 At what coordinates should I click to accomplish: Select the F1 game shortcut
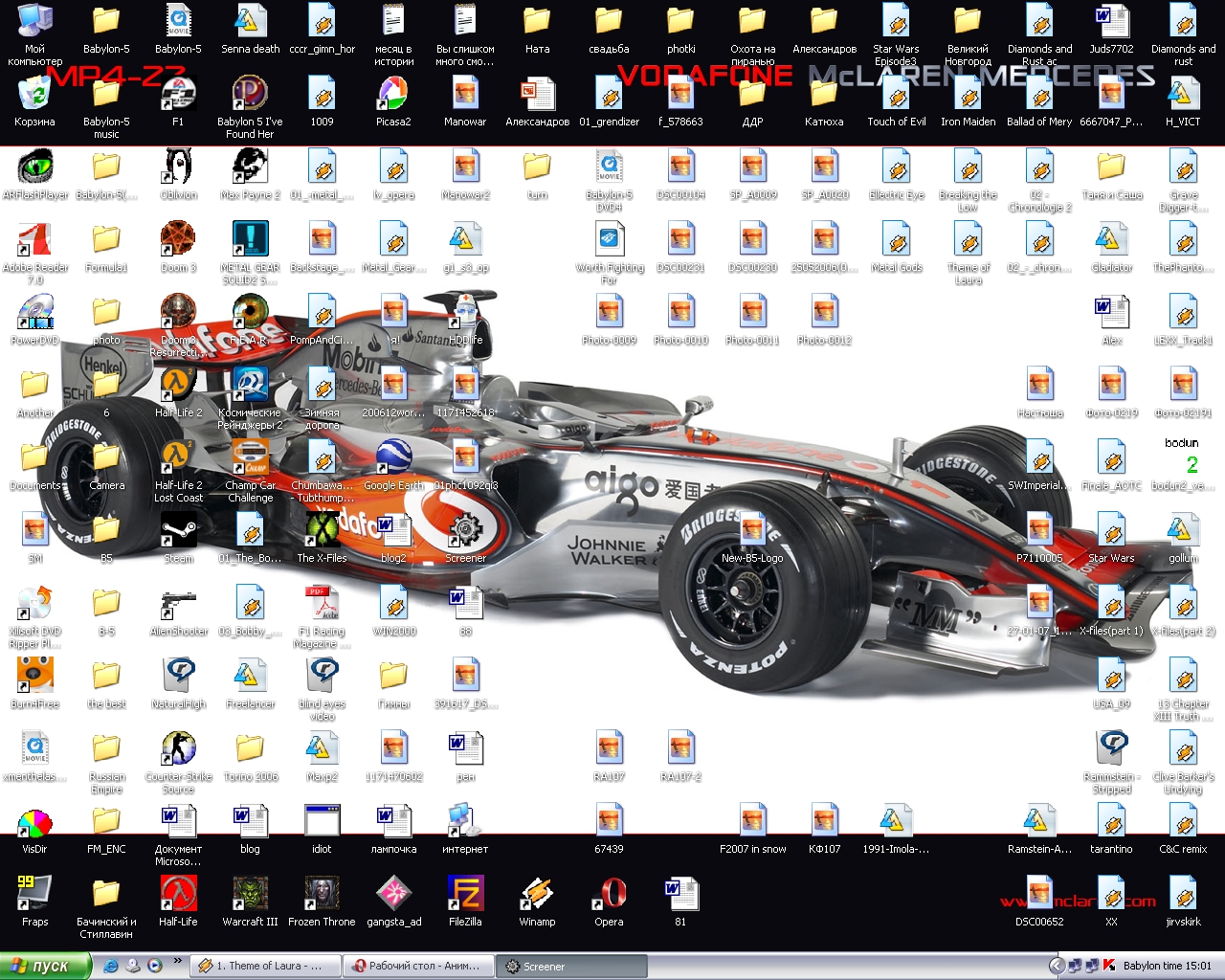(178, 101)
